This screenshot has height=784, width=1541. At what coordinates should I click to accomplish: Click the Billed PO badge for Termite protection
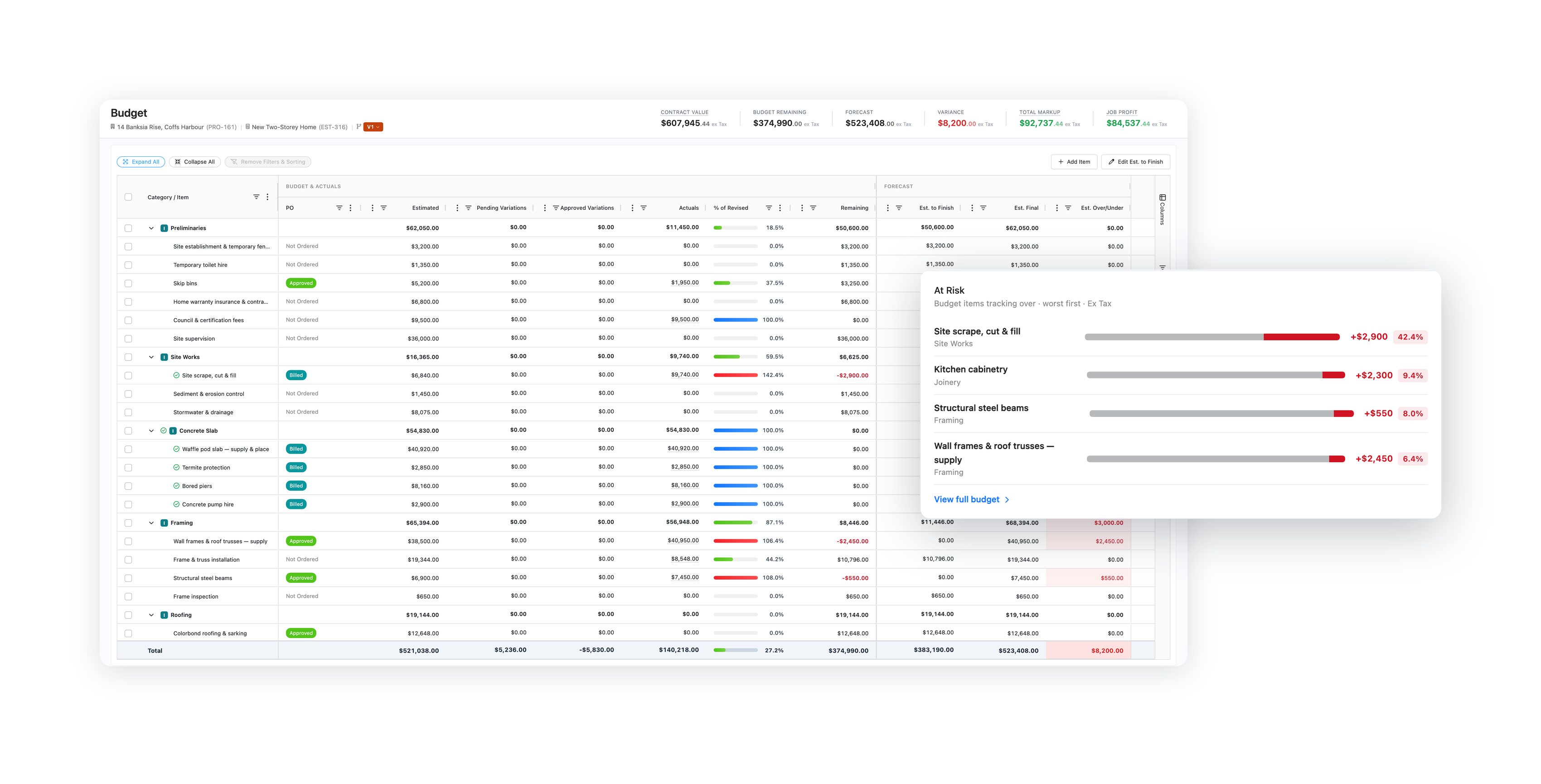click(296, 468)
